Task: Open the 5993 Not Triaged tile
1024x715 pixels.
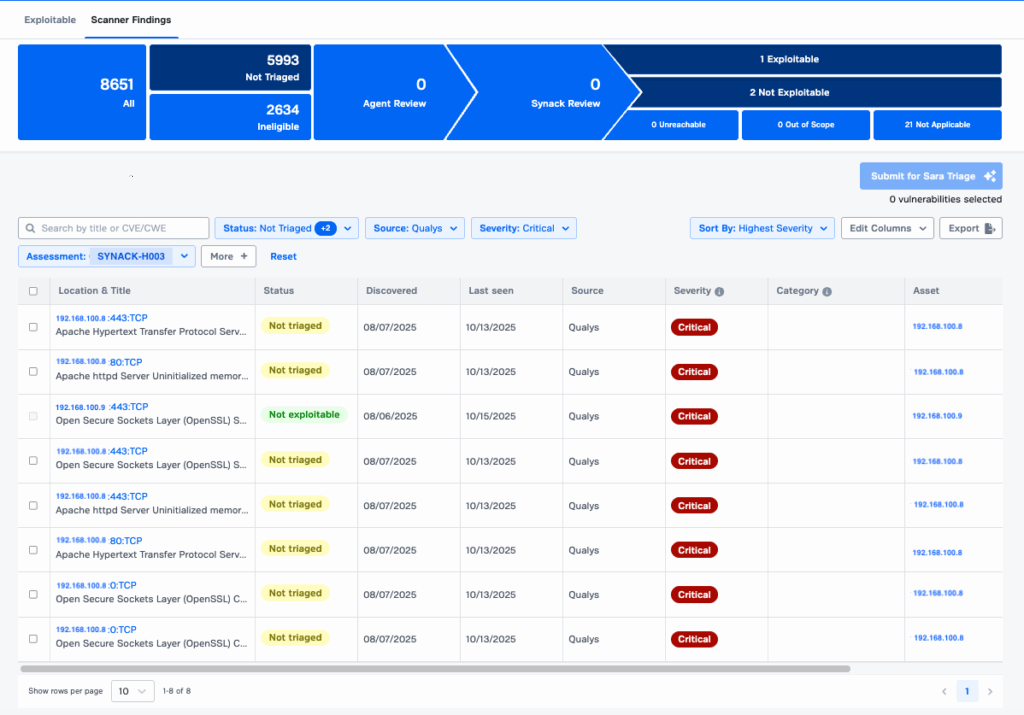Action: [x=230, y=67]
